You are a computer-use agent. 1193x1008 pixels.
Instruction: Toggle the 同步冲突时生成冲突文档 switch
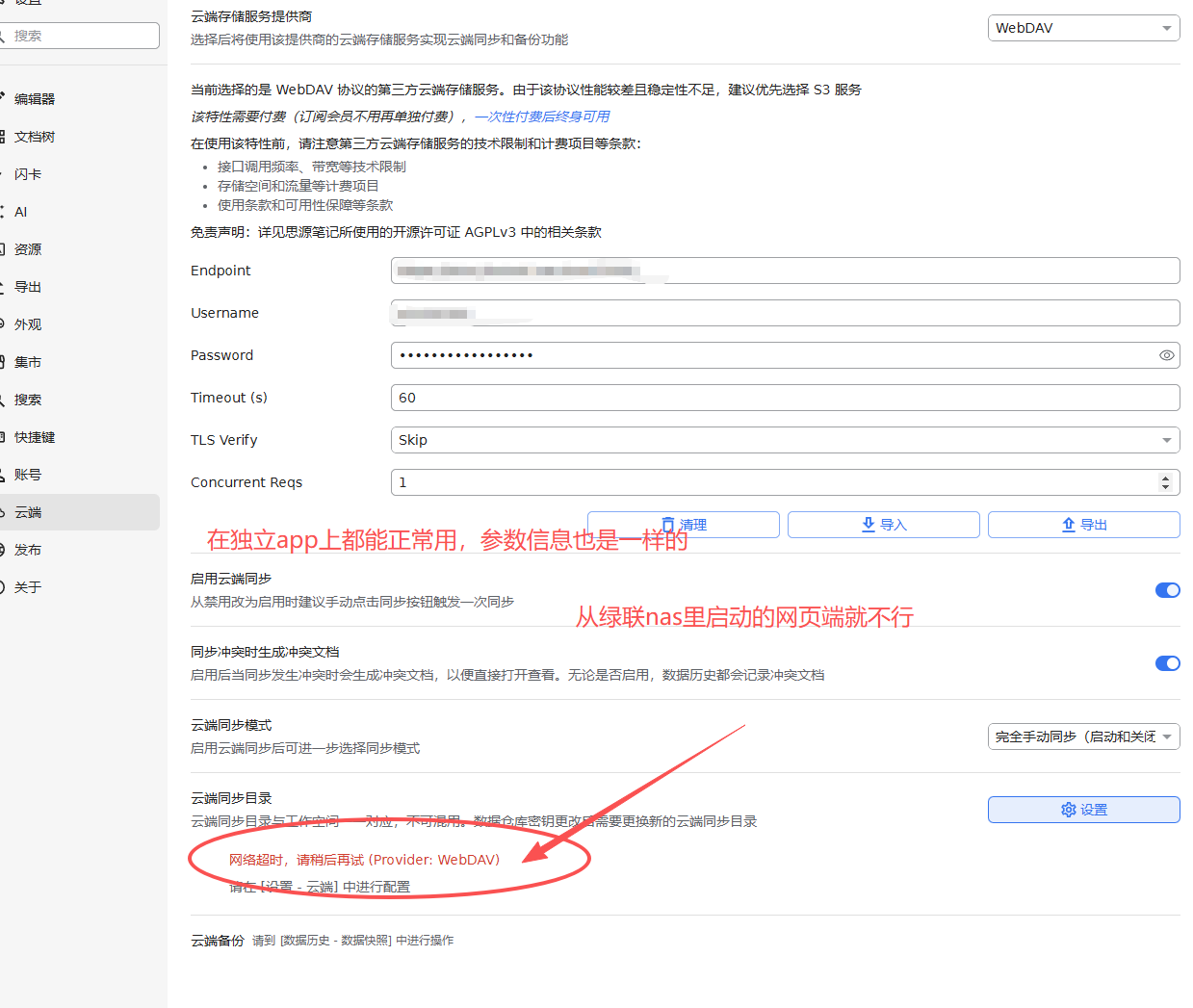coord(1168,663)
